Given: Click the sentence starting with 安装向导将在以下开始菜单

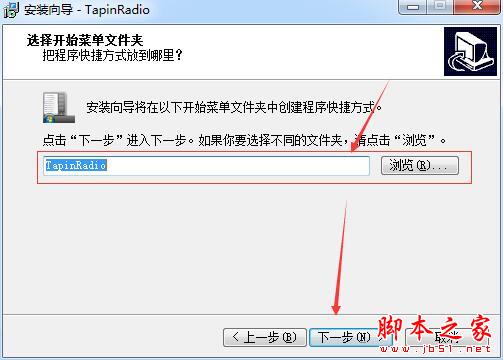Looking at the screenshot, I should tap(234, 107).
